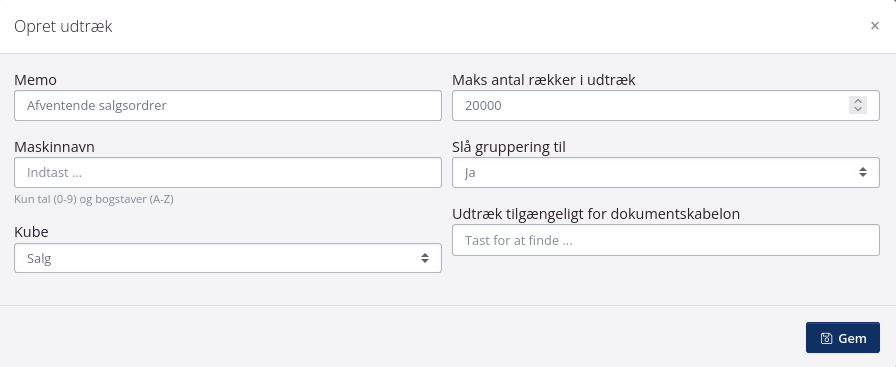The width and height of the screenshot is (896, 367).
Task: Save the extract with the Gem button
Action: (842, 338)
